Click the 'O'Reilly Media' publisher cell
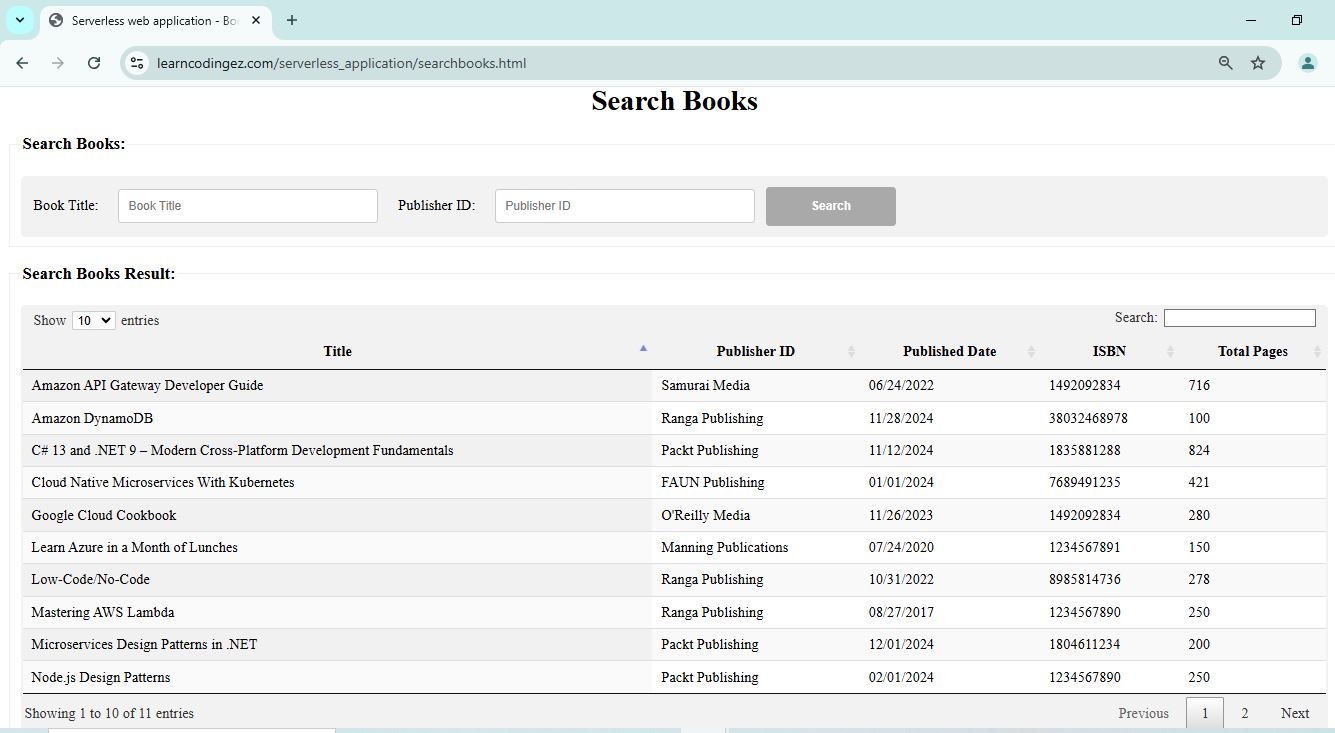Image resolution: width=1335 pixels, height=733 pixels. pyautogui.click(x=756, y=515)
